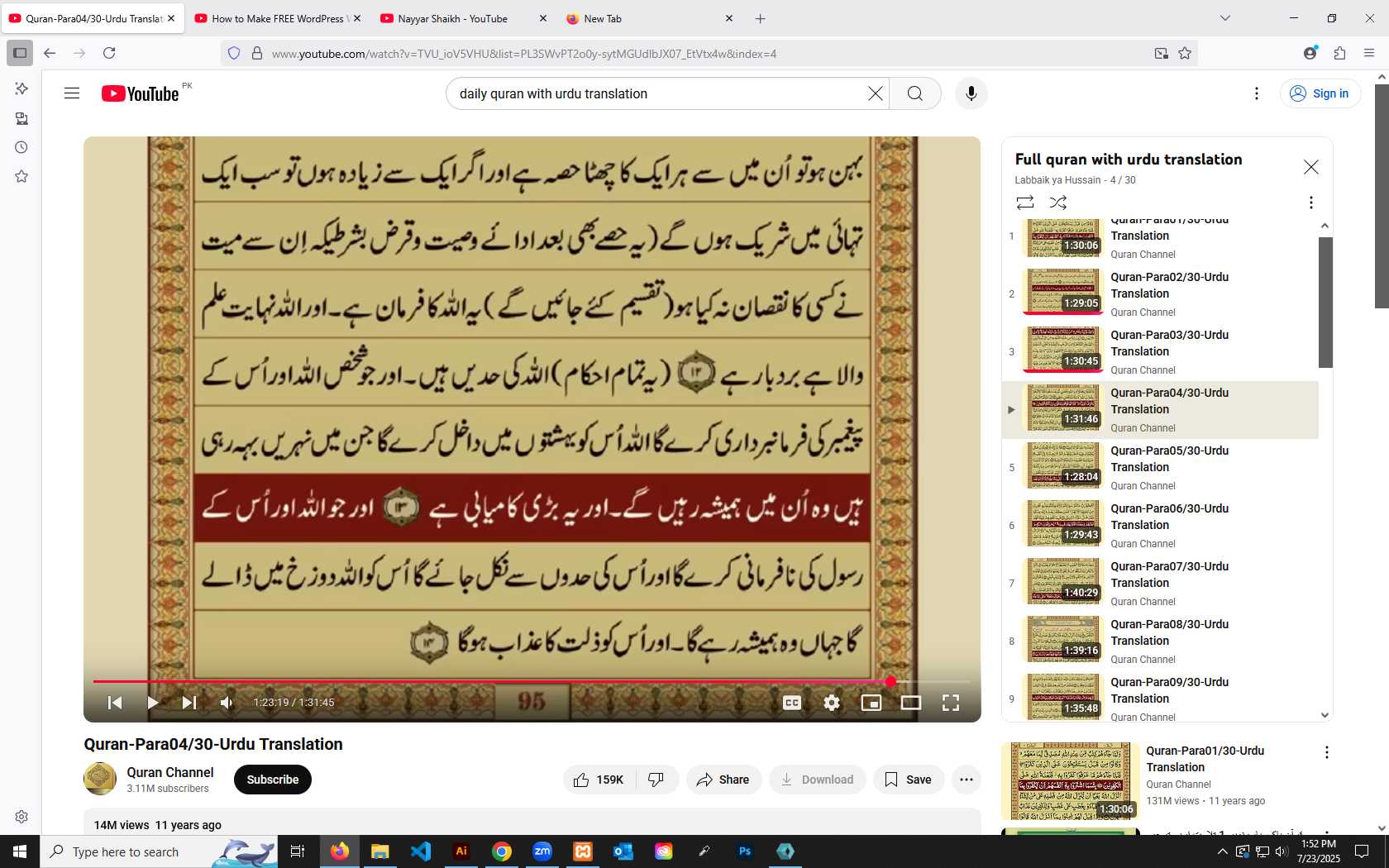Play Quran-Para02/30 from playlist
This screenshot has height=868, width=1389.
pos(1160,294)
